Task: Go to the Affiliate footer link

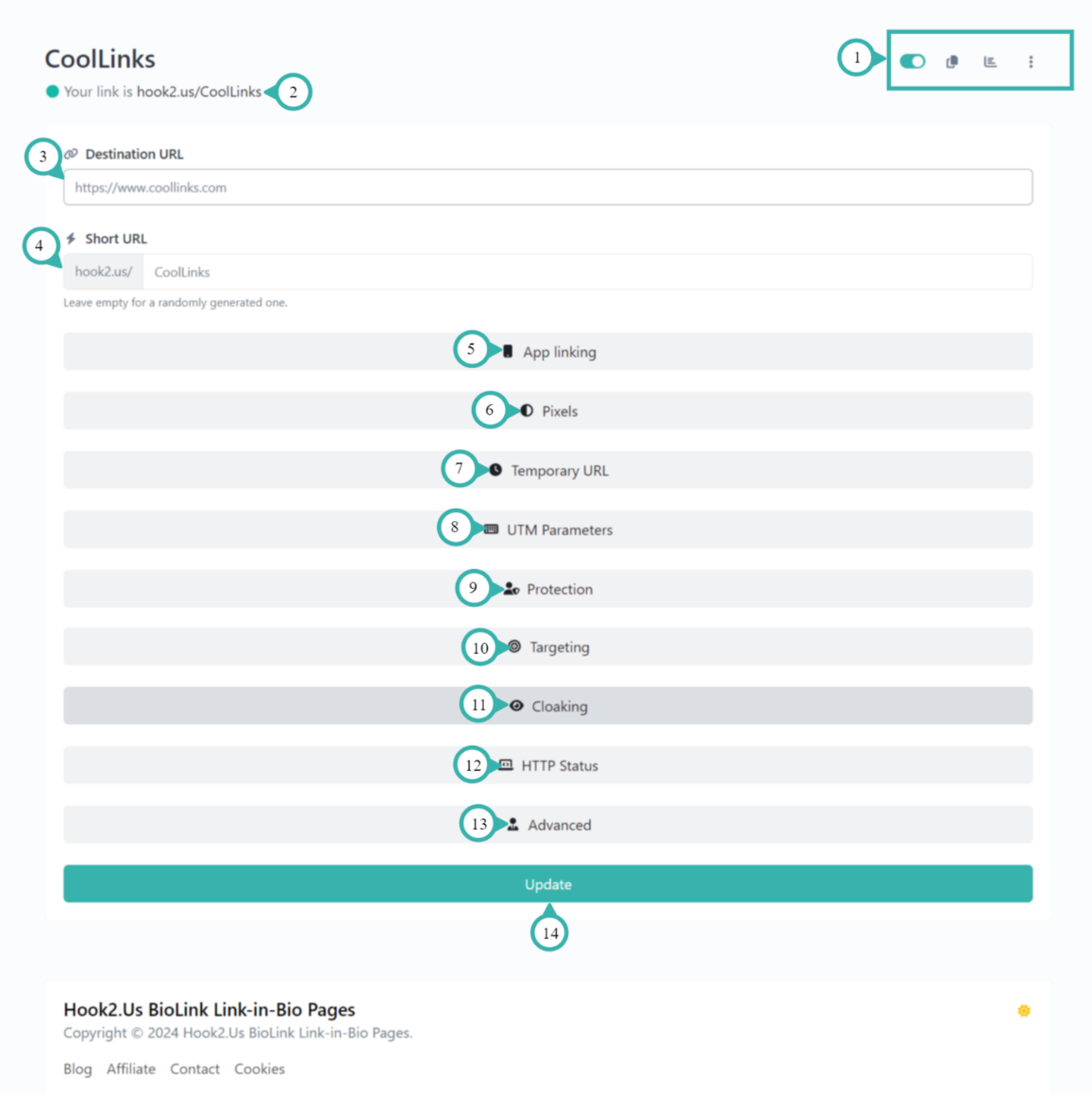Action: click(x=131, y=1069)
